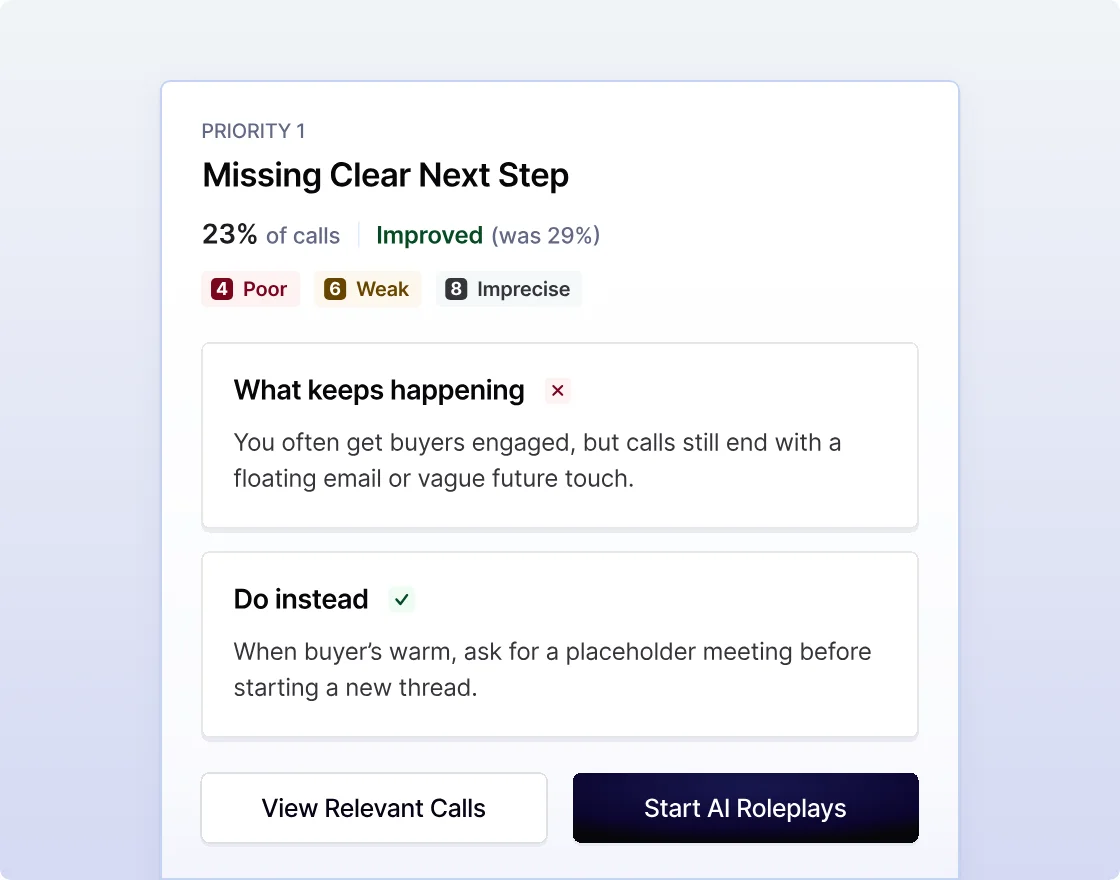Select the Poor badge count icon showing 4

coord(222,289)
